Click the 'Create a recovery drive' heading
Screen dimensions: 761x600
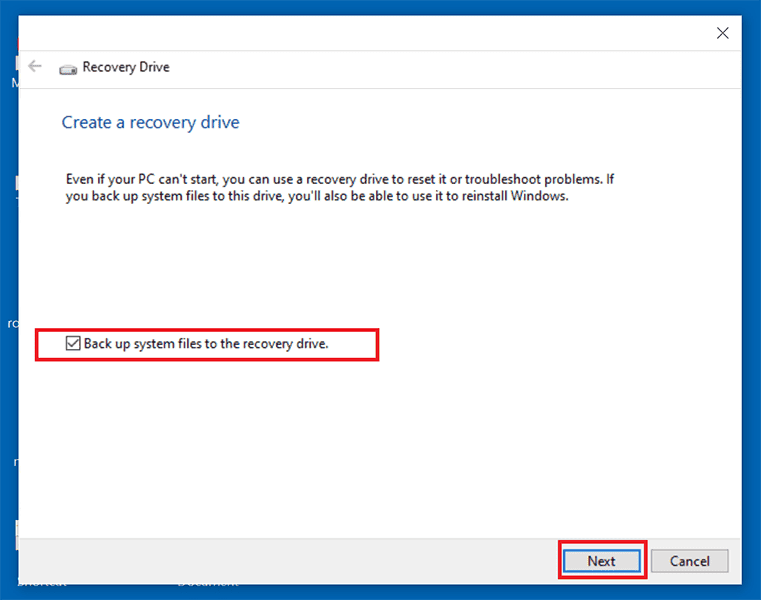point(150,122)
